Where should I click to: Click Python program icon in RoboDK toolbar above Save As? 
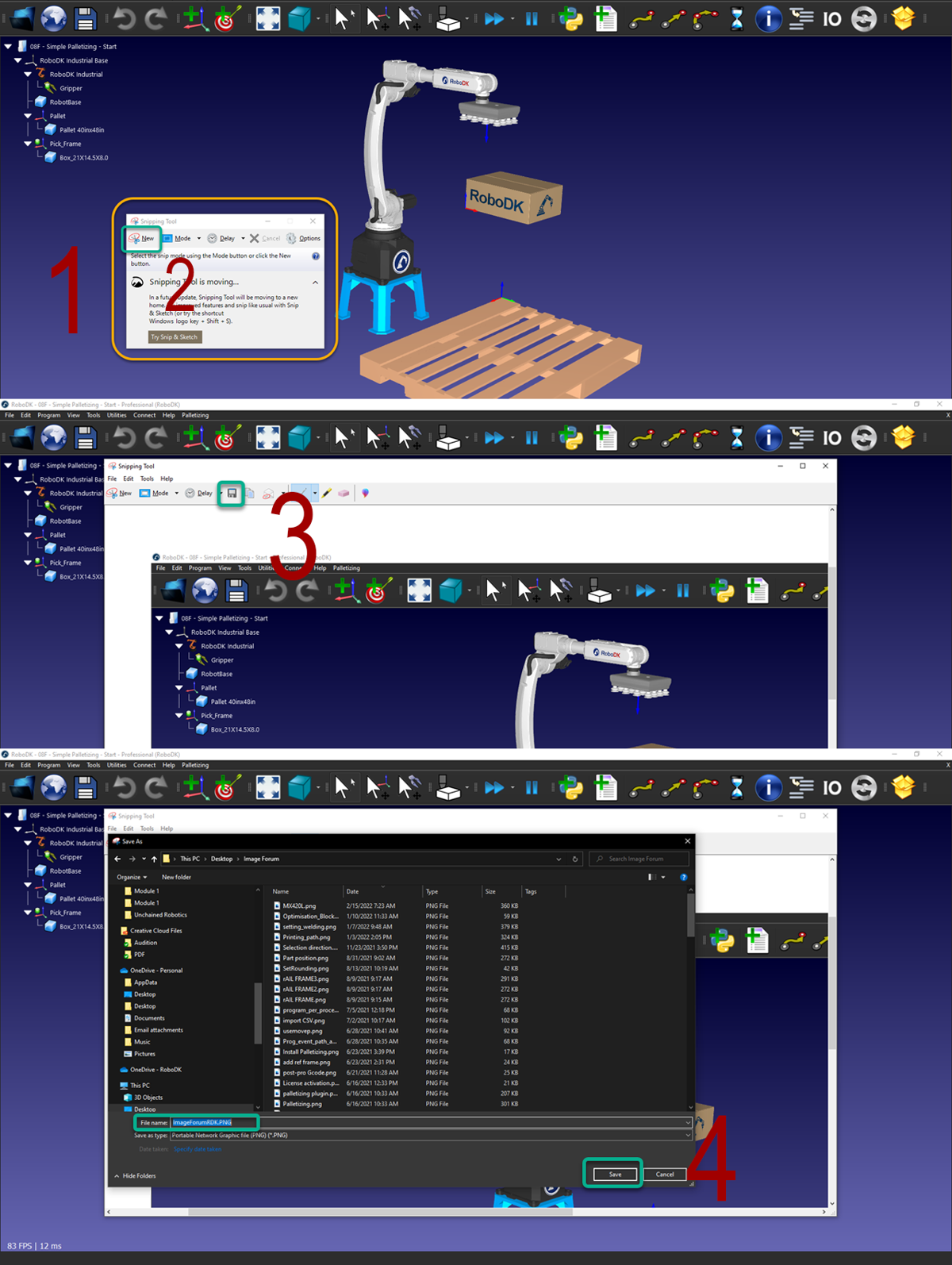tap(570, 787)
